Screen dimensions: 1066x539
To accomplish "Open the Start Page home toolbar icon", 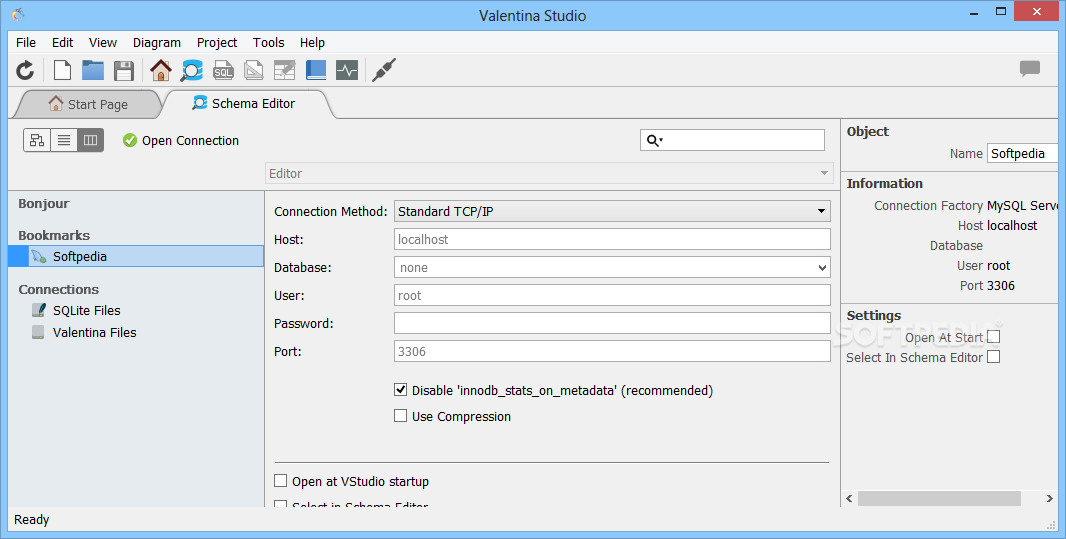I will click(160, 70).
